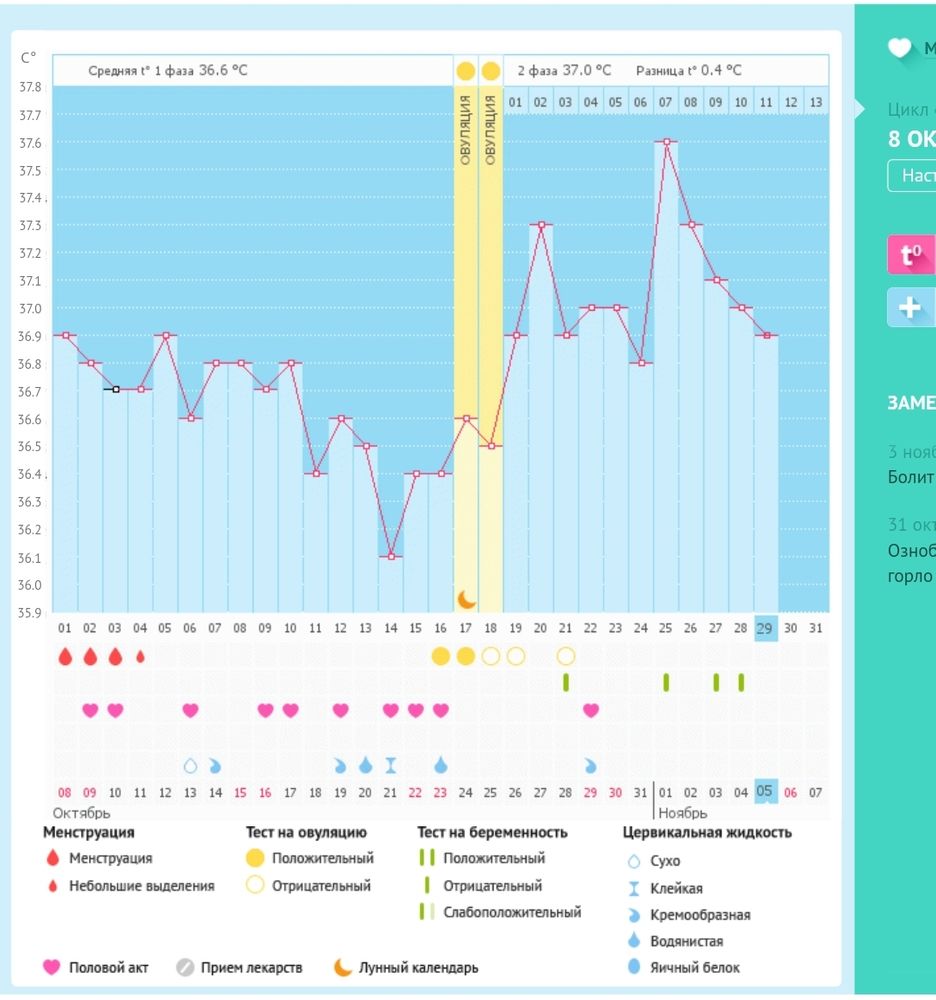Click the dry cervical fluid icon on day 06
936x1000 pixels.
190,765
